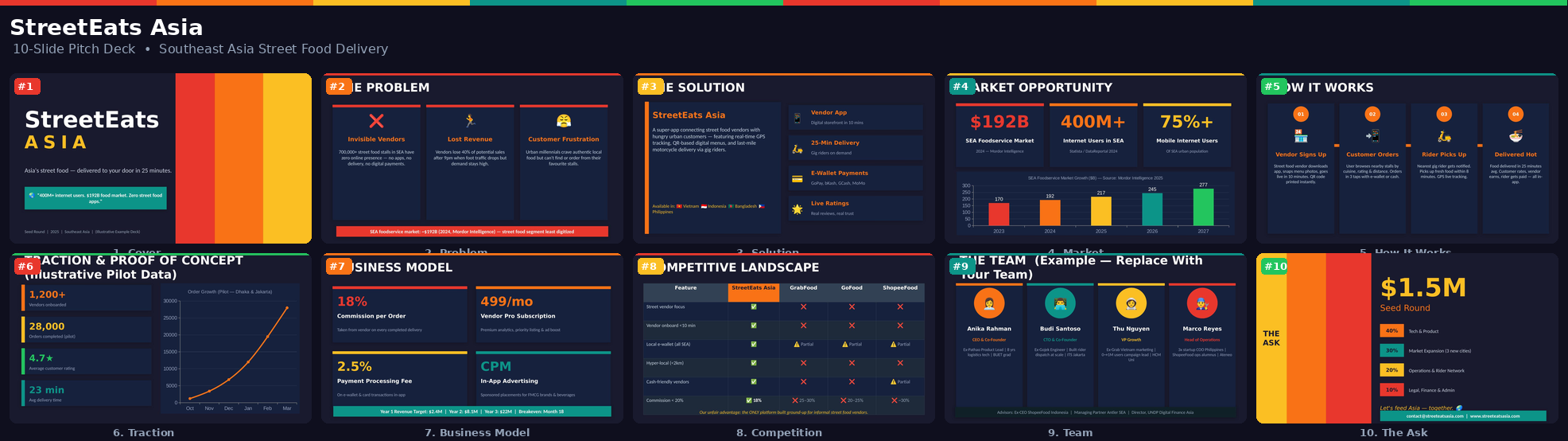Click the 10% Legal, Finance red swatch
Screen dimensions: 1568x441
pos(1391,390)
